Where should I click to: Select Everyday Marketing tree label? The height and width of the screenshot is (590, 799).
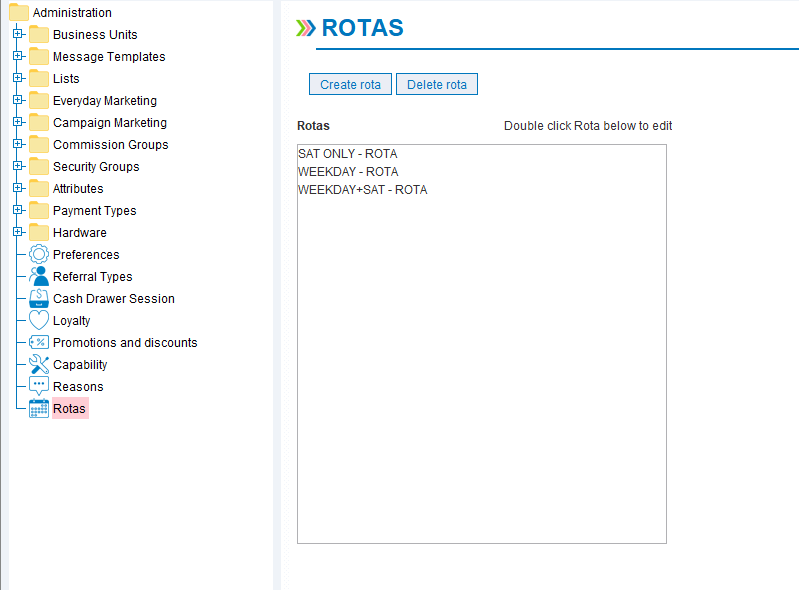tap(105, 100)
